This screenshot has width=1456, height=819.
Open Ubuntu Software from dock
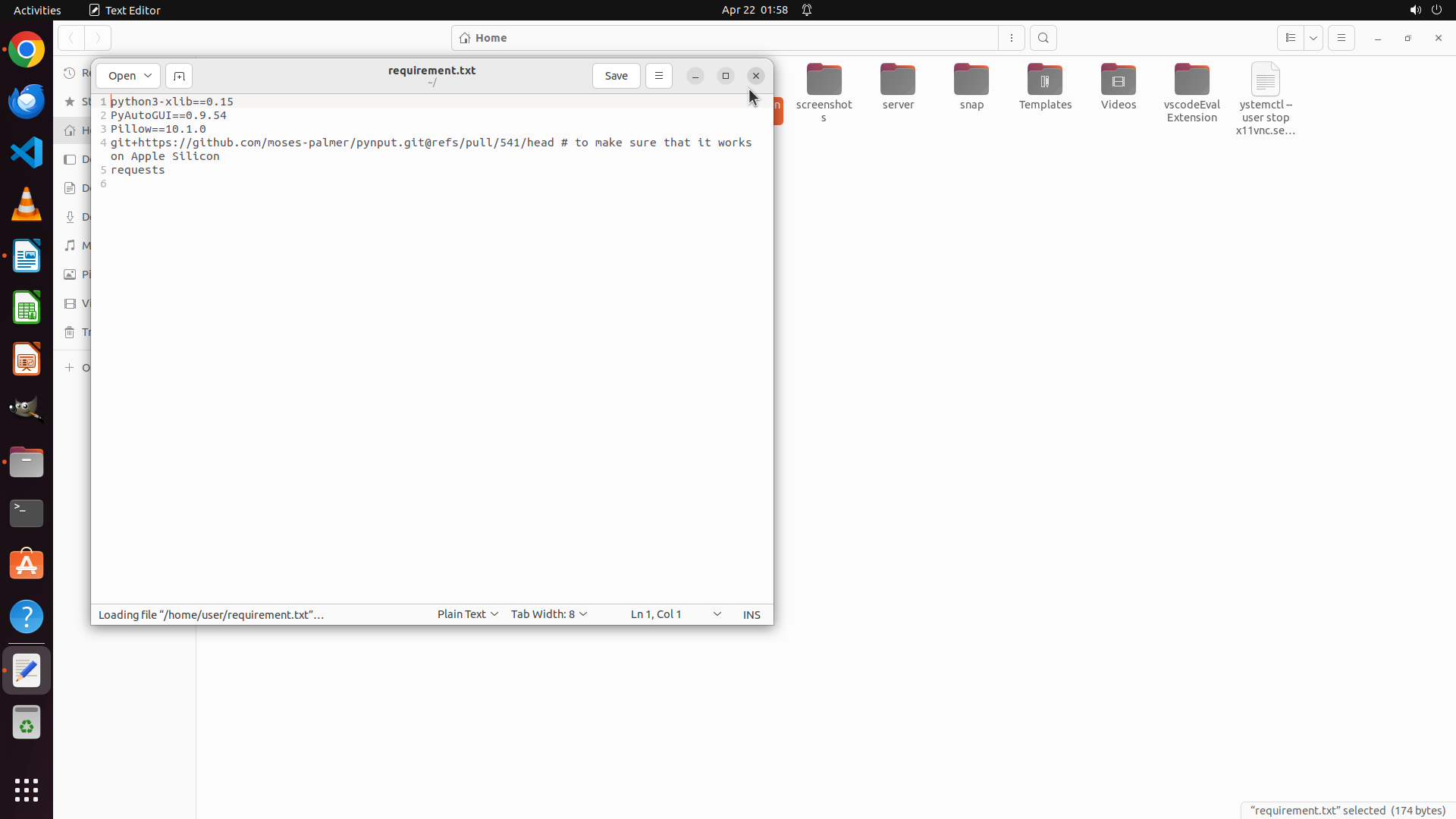click(x=27, y=565)
